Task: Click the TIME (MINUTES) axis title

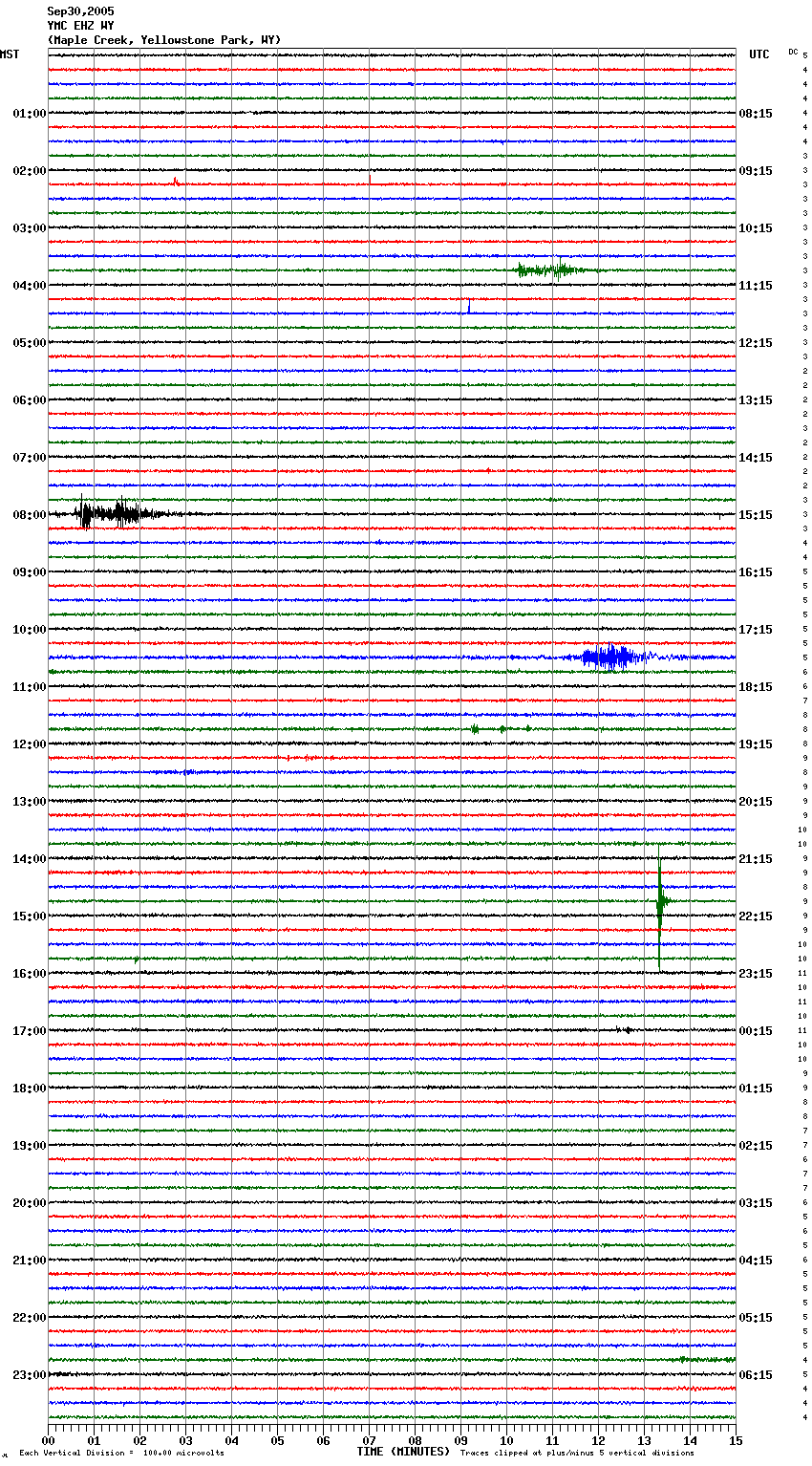Action: (403, 1452)
